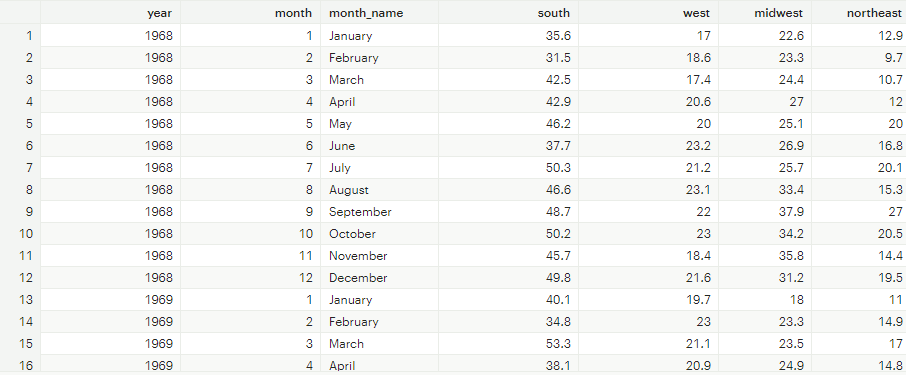This screenshot has height=375, width=906.
Task: Select the south column header
Action: click(x=508, y=13)
